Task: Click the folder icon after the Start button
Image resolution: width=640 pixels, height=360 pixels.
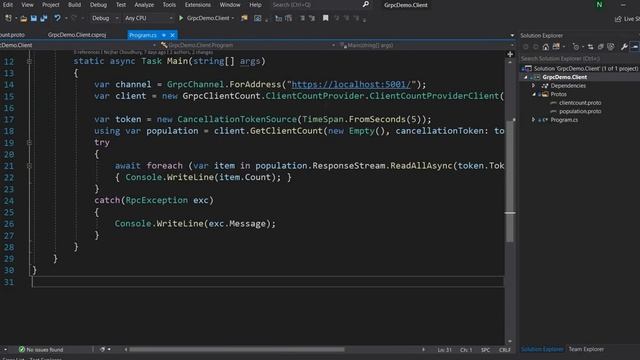Action: click(x=244, y=18)
